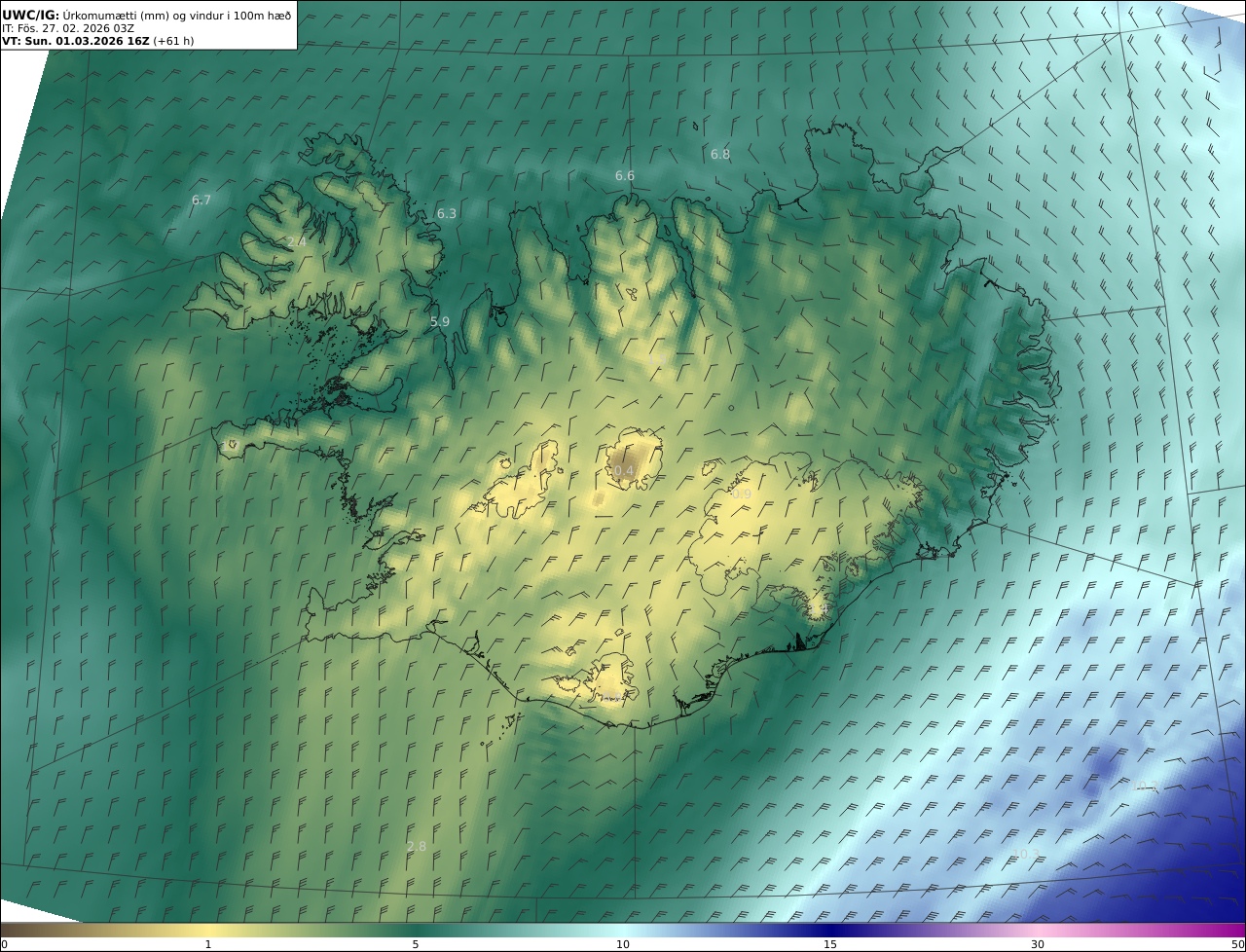Click the 6.8 value label in the north
The height and width of the screenshot is (952, 1246).
tap(720, 154)
